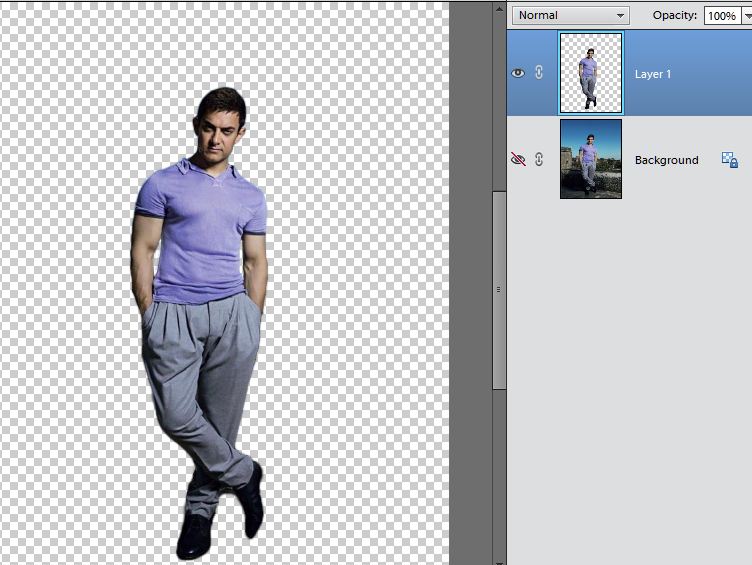Click the Background layer name label
The width and height of the screenshot is (752, 565).
(666, 160)
